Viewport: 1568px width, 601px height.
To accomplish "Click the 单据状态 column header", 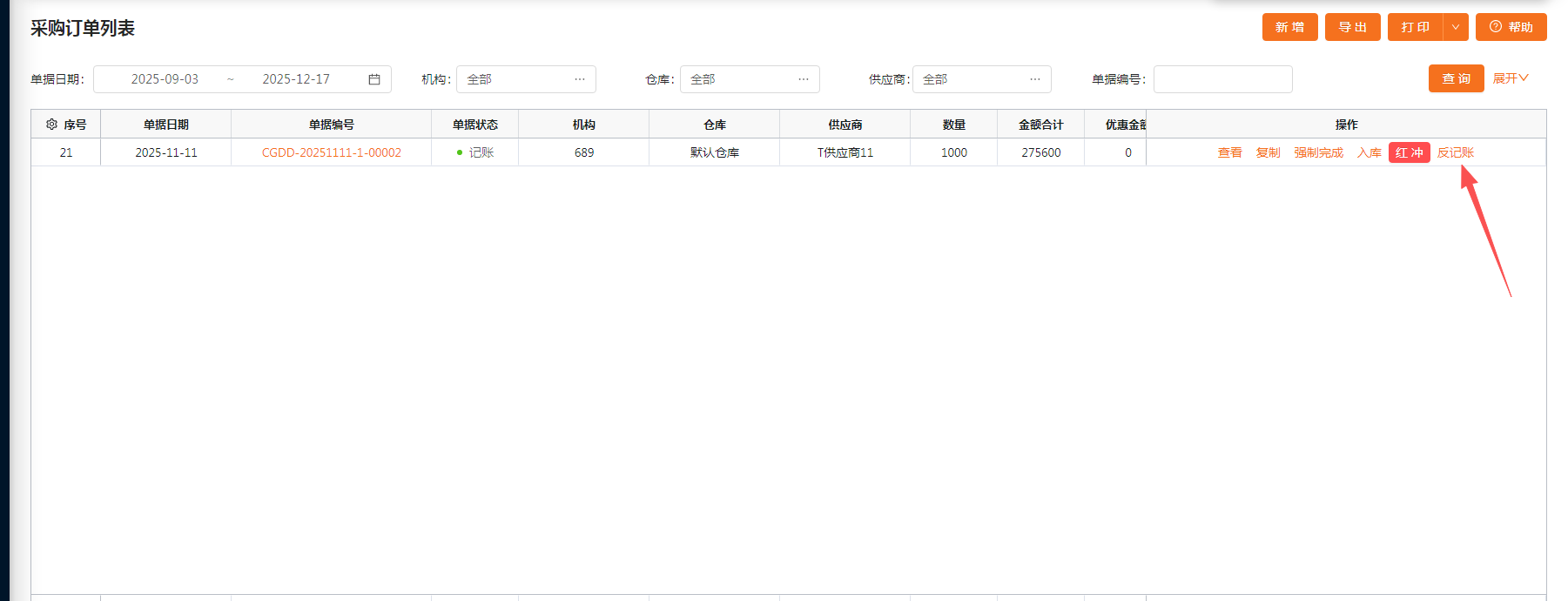I will (475, 125).
